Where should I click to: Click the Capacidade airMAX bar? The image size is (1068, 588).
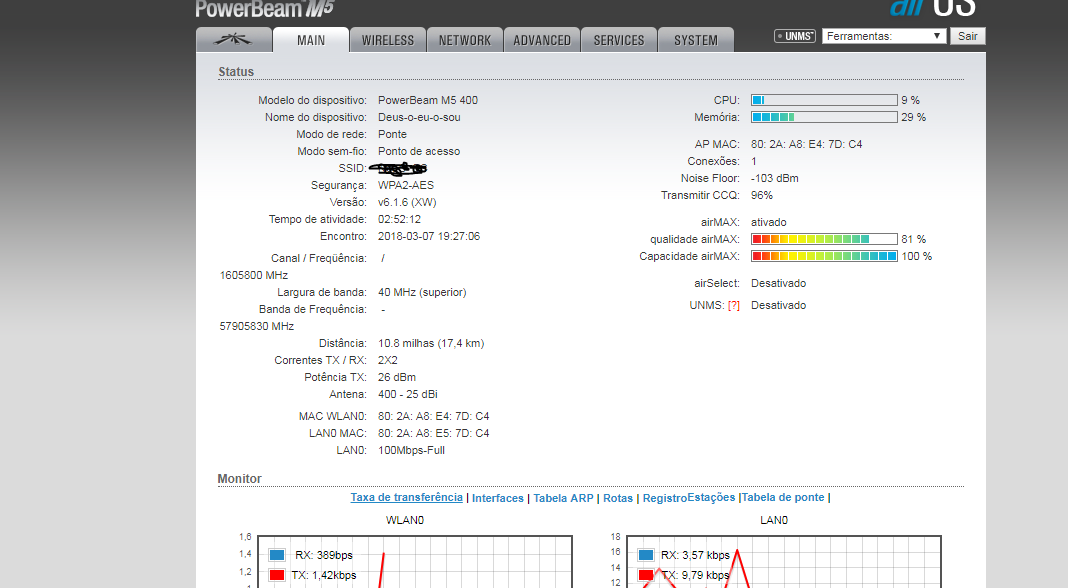[x=824, y=256]
